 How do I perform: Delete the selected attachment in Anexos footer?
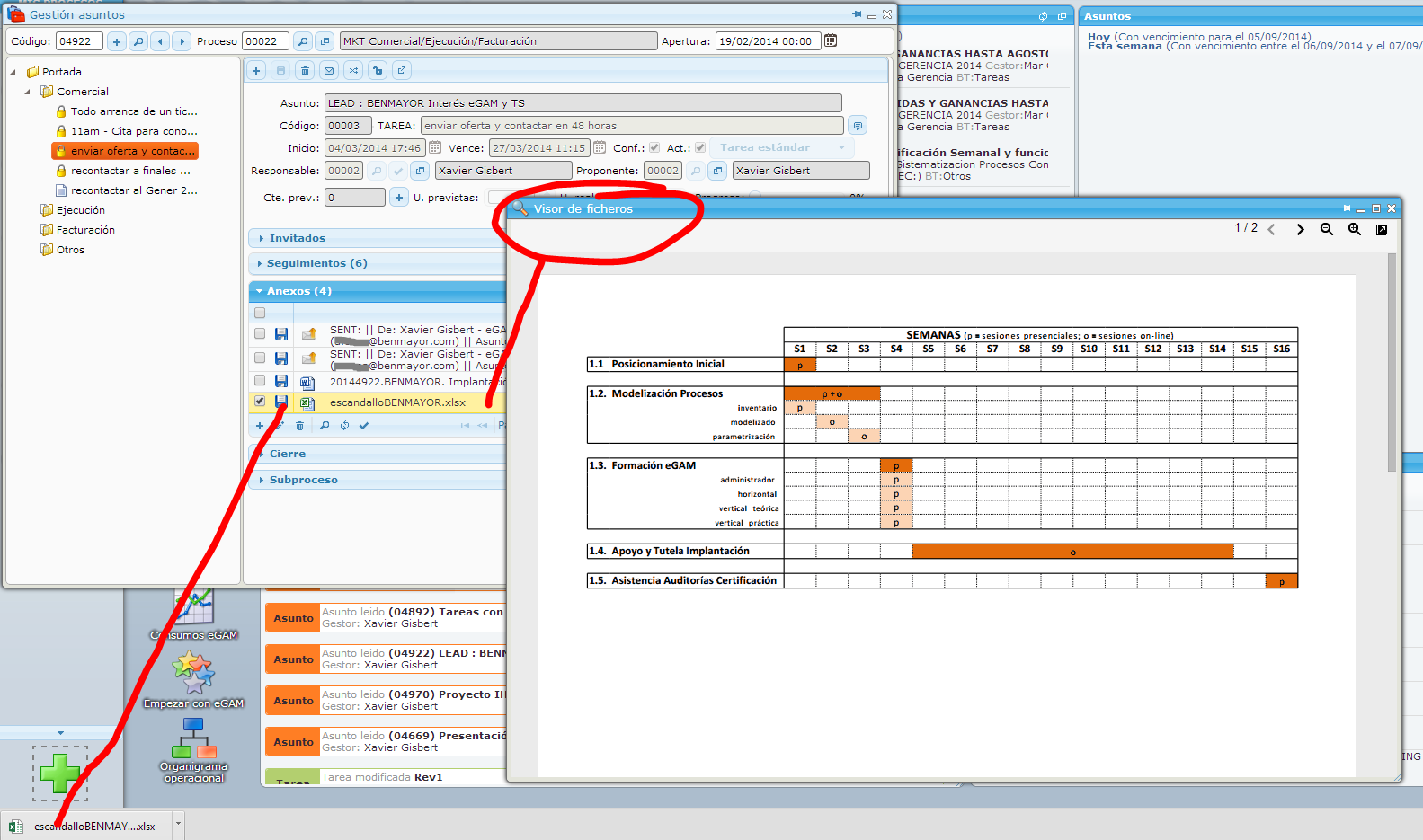pos(300,426)
